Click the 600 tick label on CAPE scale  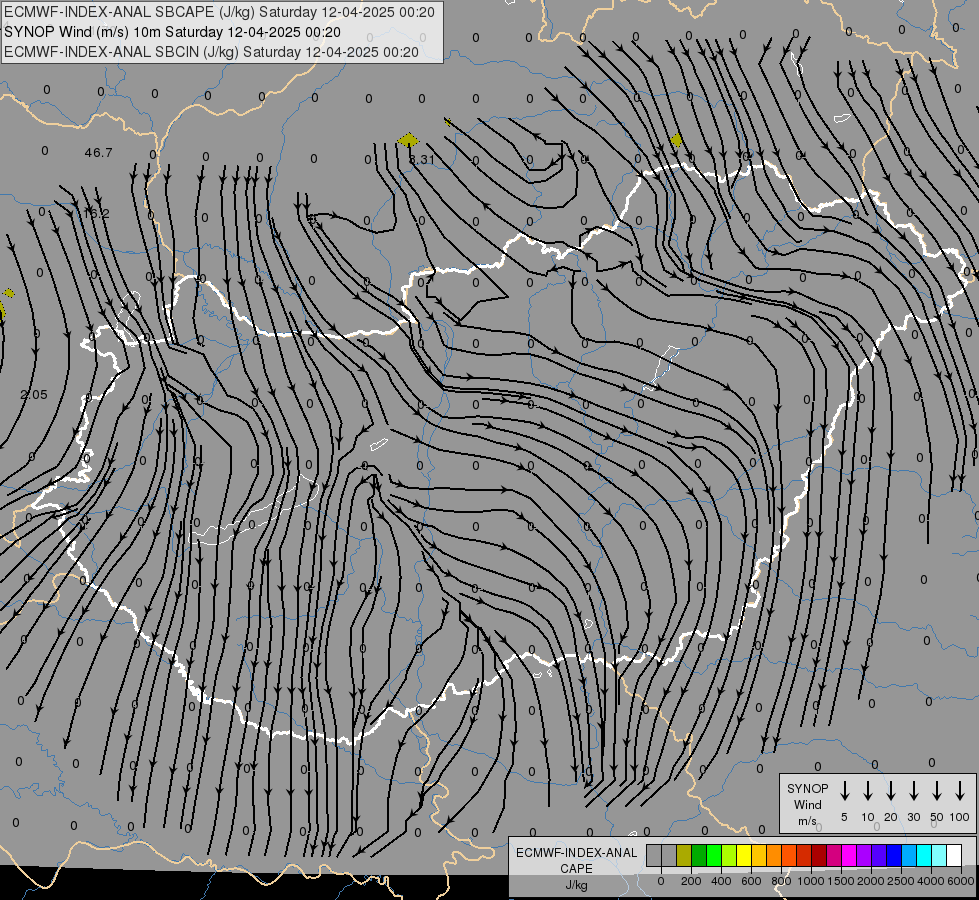point(751,881)
